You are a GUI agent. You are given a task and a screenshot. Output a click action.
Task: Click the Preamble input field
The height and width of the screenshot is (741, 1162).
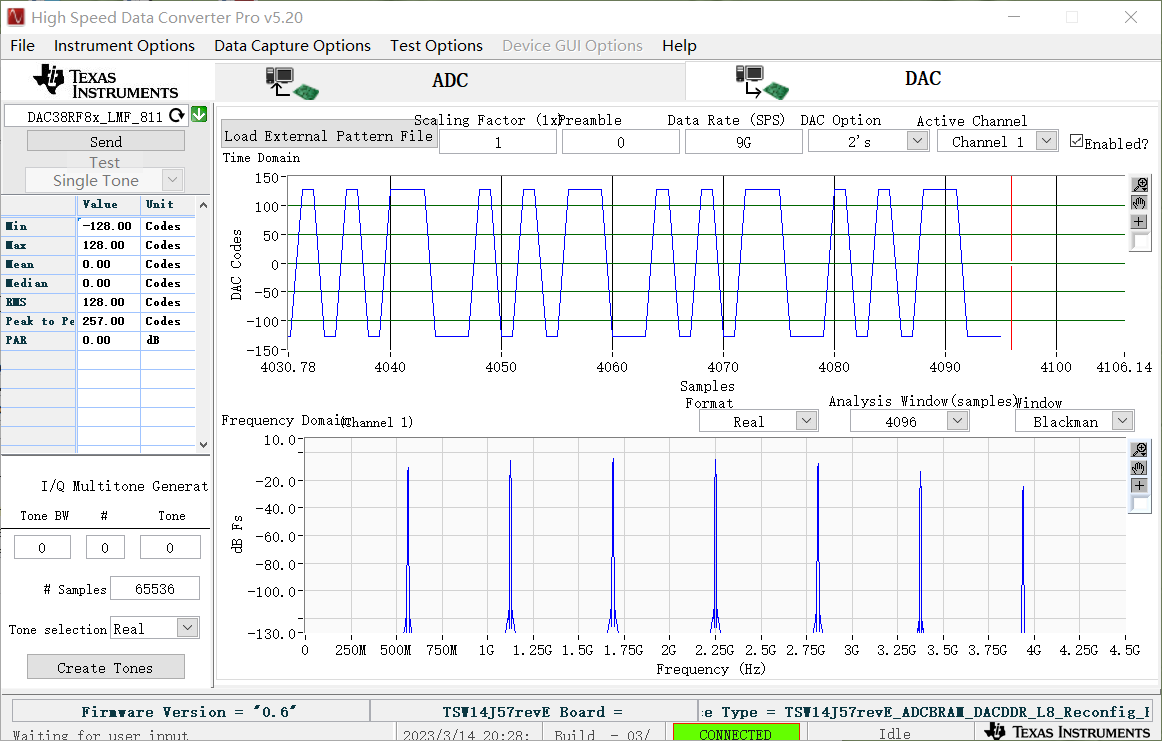pyautogui.click(x=621, y=142)
